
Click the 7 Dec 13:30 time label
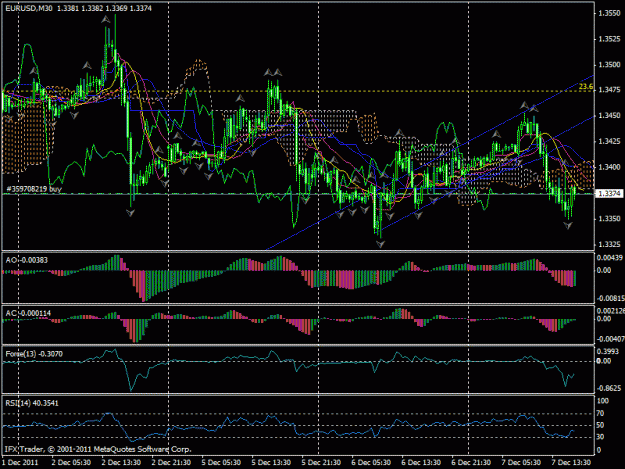(571, 463)
